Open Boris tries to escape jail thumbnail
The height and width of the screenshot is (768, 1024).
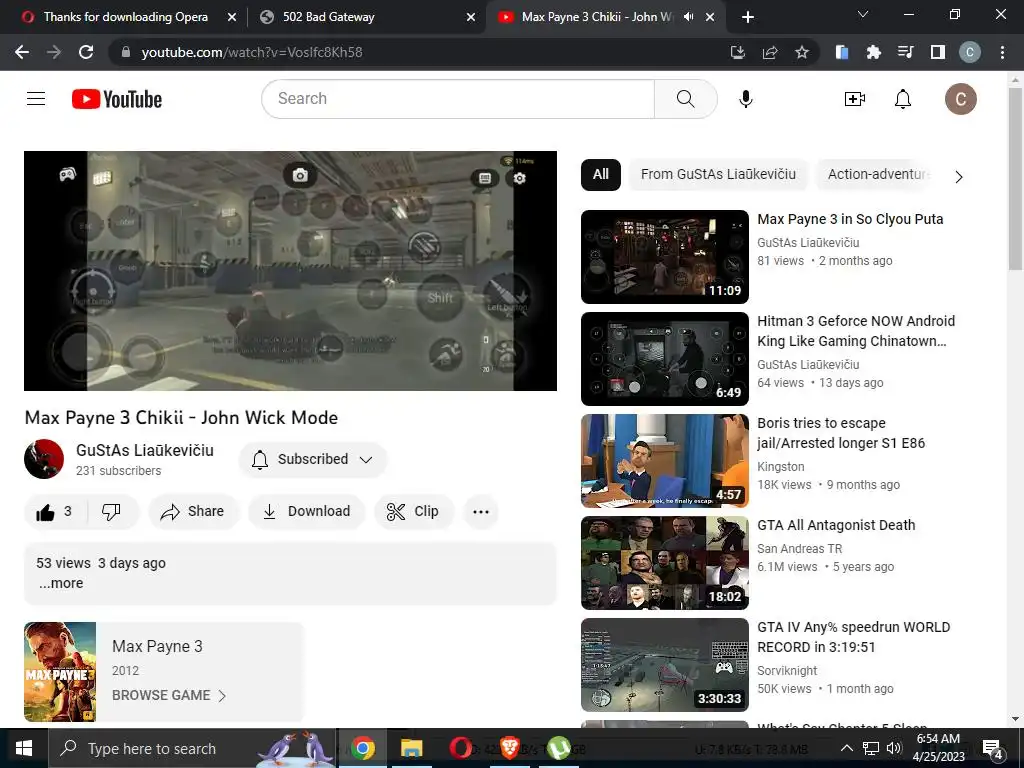665,460
